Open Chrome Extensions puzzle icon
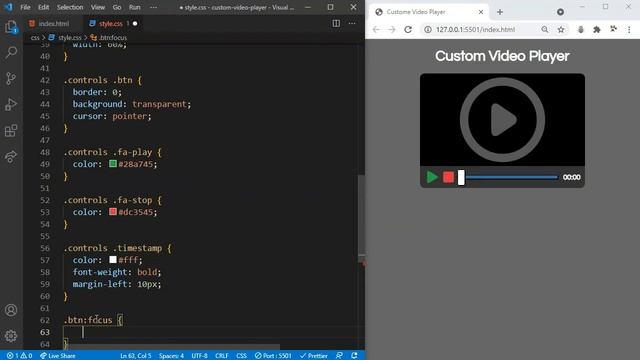 pos(597,29)
